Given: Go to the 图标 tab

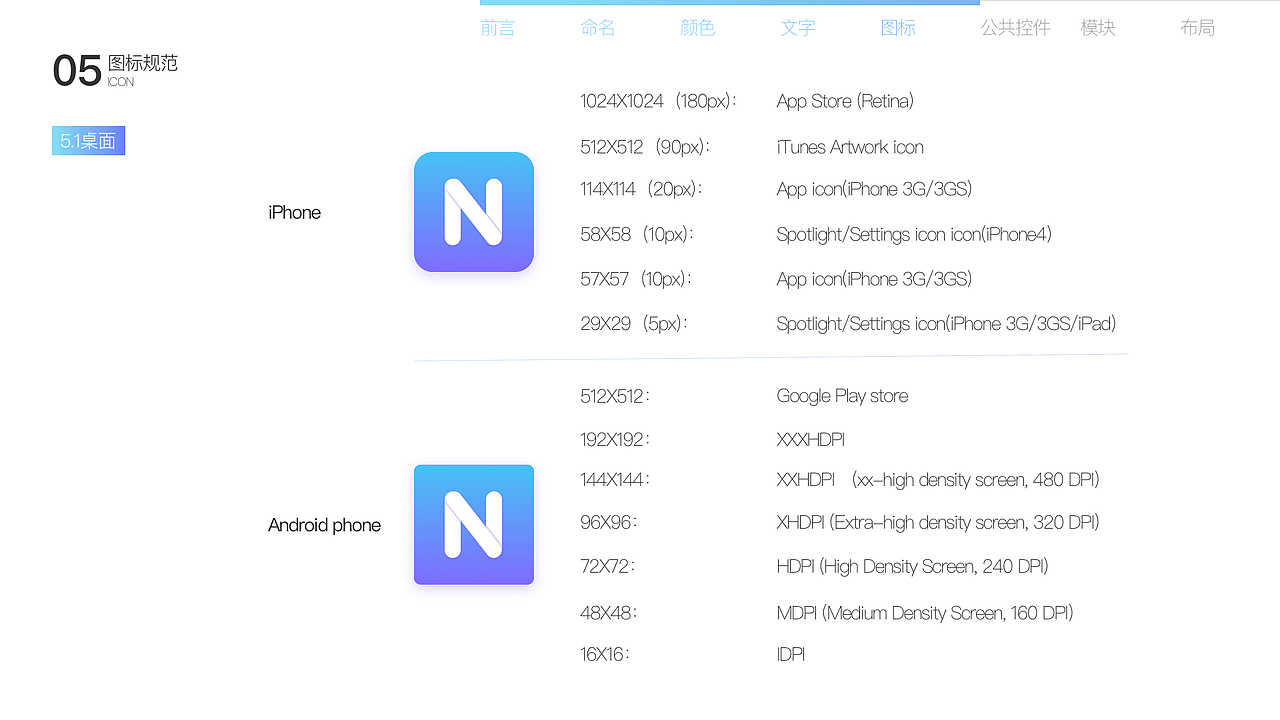Looking at the screenshot, I should coord(898,28).
